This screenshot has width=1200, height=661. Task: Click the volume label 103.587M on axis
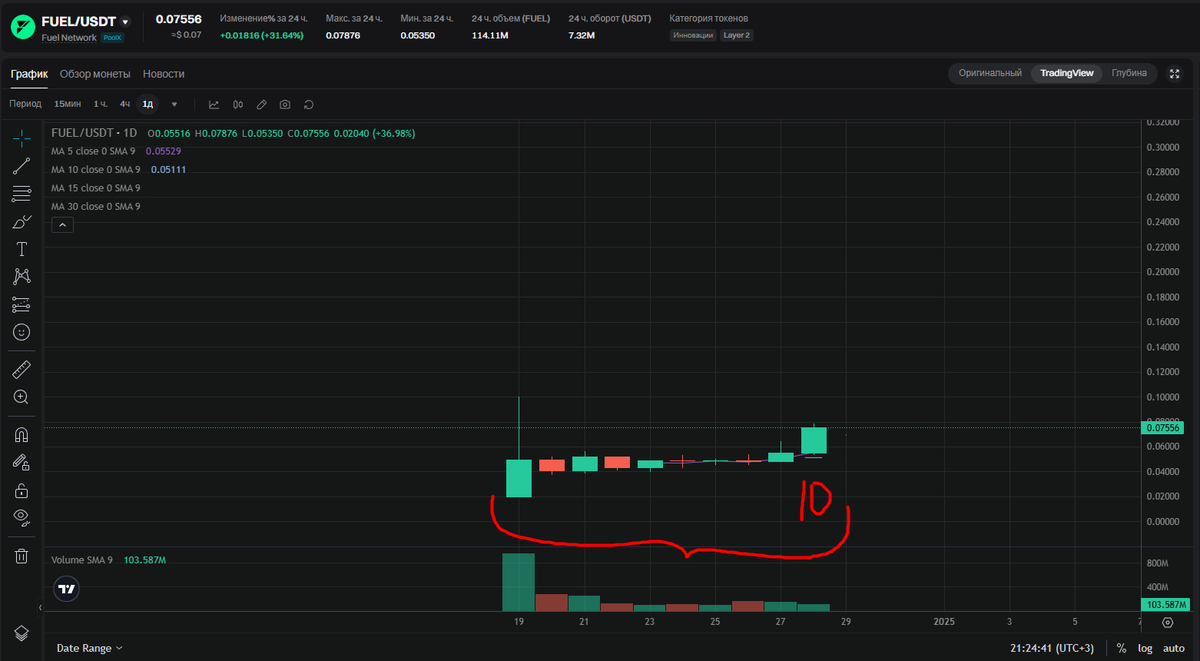pos(1164,605)
